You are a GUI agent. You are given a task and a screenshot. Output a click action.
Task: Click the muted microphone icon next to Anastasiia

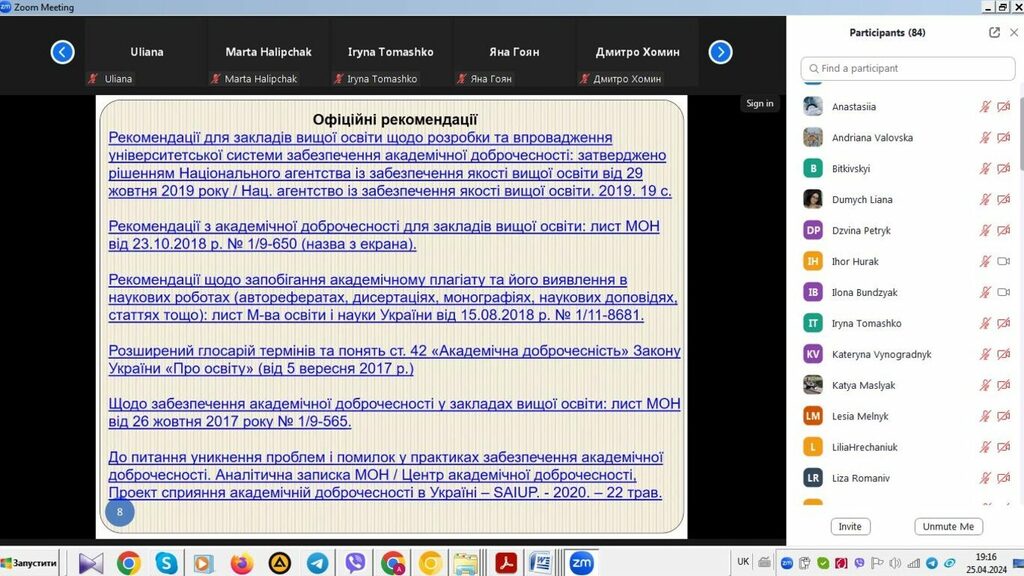click(985, 107)
